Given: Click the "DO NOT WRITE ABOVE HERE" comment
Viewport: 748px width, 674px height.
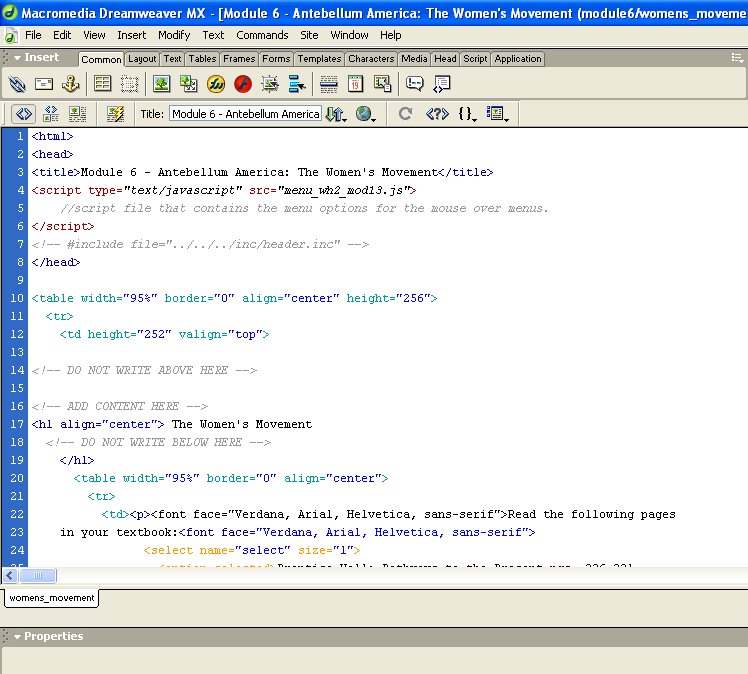Looking at the screenshot, I should pos(144,370).
